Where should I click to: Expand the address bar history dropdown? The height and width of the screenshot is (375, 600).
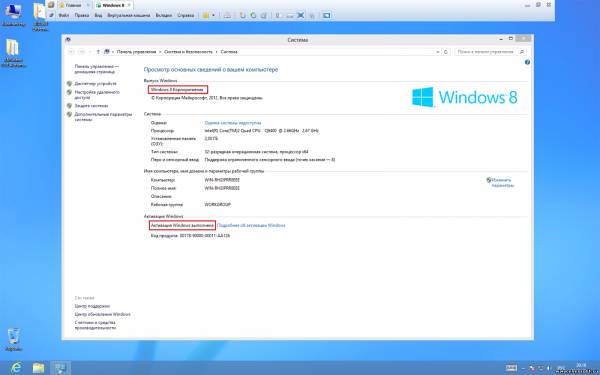tap(438, 52)
